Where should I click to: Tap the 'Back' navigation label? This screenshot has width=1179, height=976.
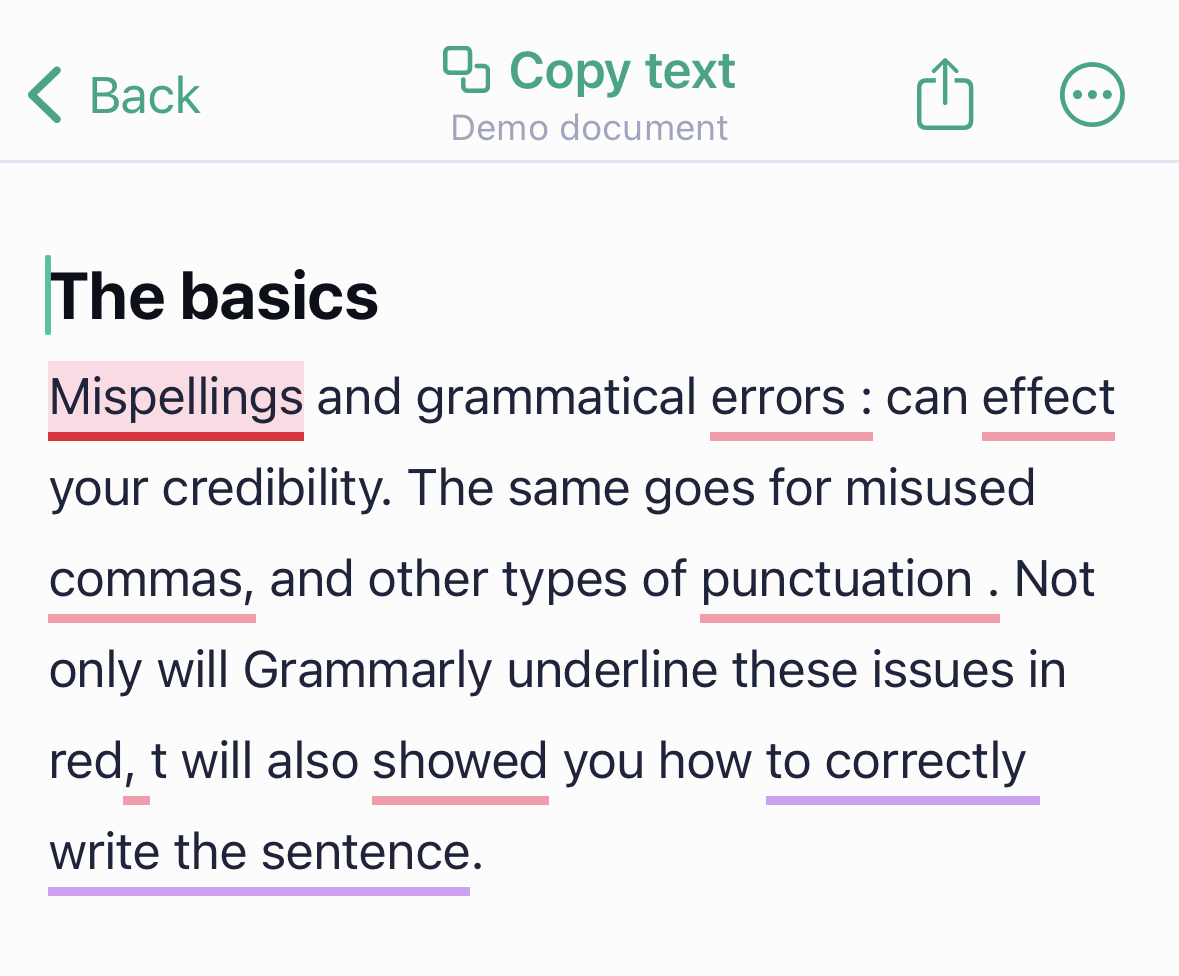145,95
